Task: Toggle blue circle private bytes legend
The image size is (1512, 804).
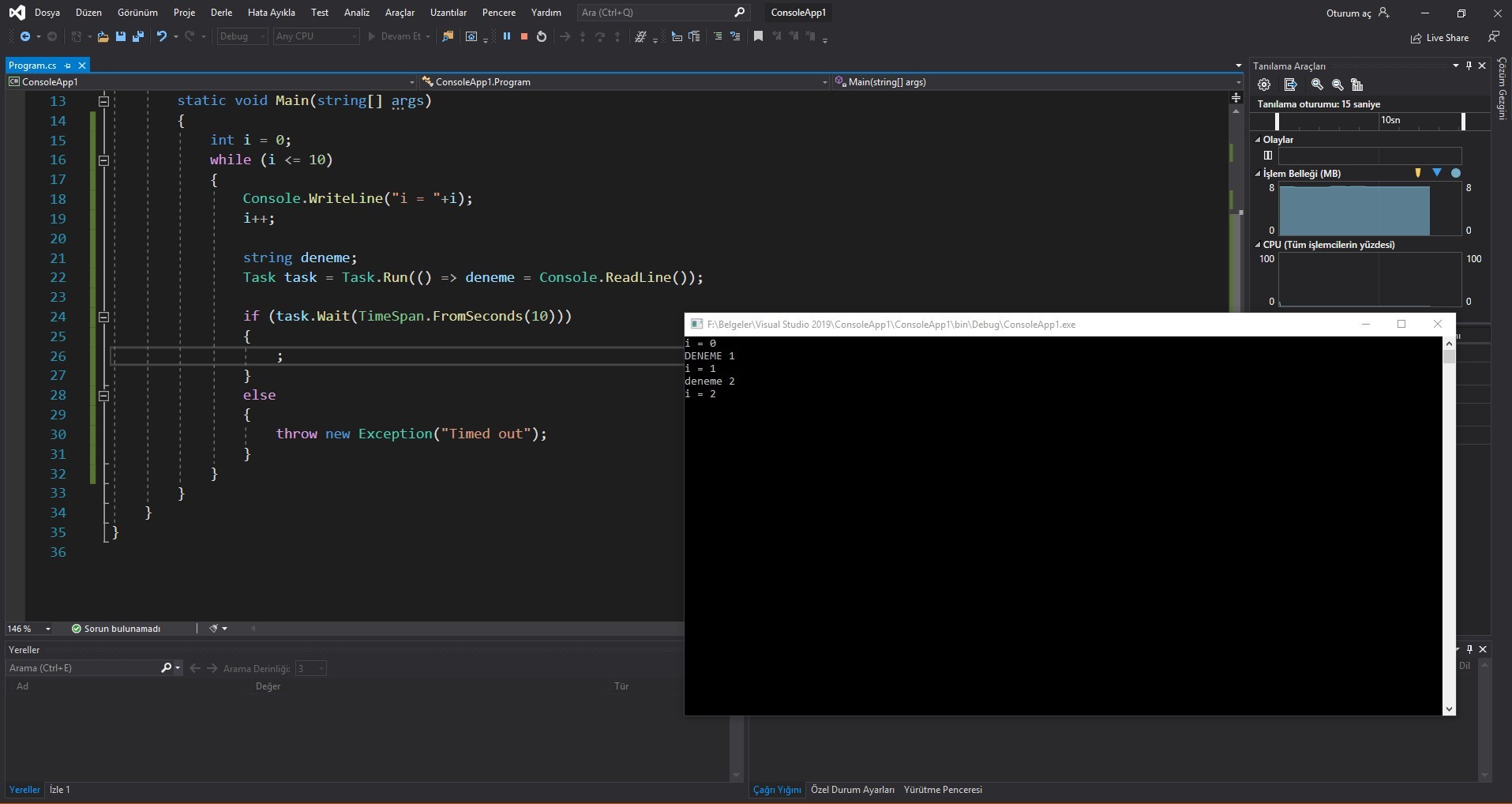Action: click(1456, 173)
